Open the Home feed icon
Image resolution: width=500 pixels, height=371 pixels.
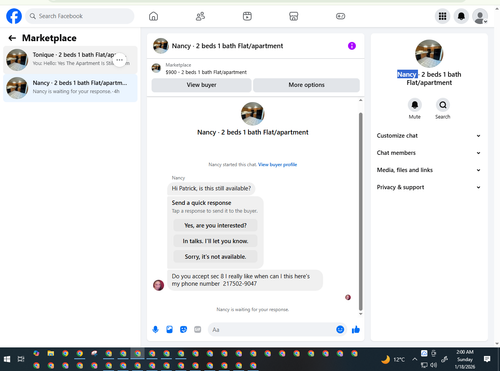153,16
